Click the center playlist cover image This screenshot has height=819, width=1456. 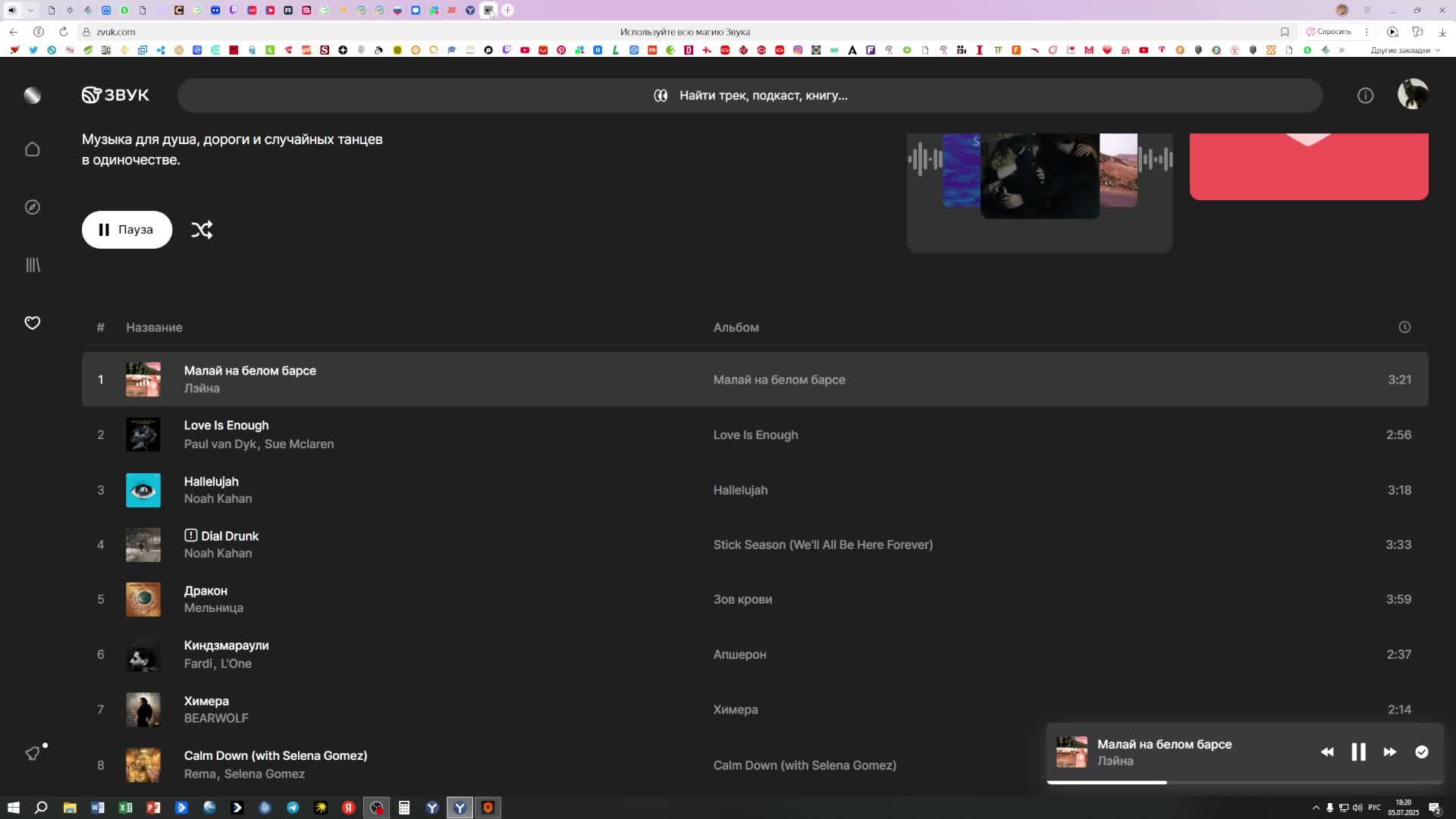pos(1040,176)
